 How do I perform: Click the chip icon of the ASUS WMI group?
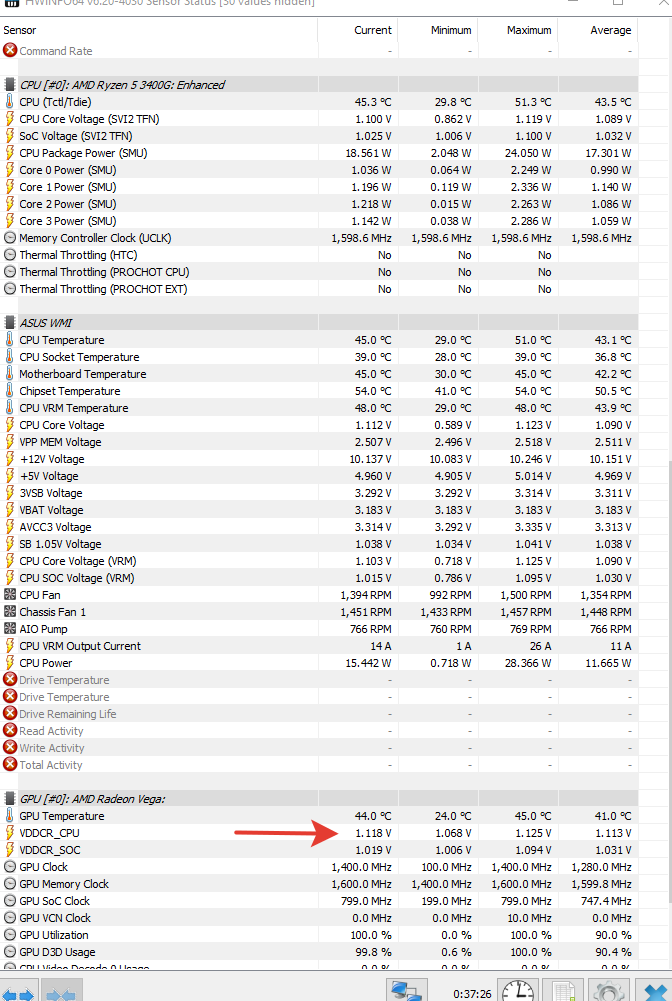(10, 322)
